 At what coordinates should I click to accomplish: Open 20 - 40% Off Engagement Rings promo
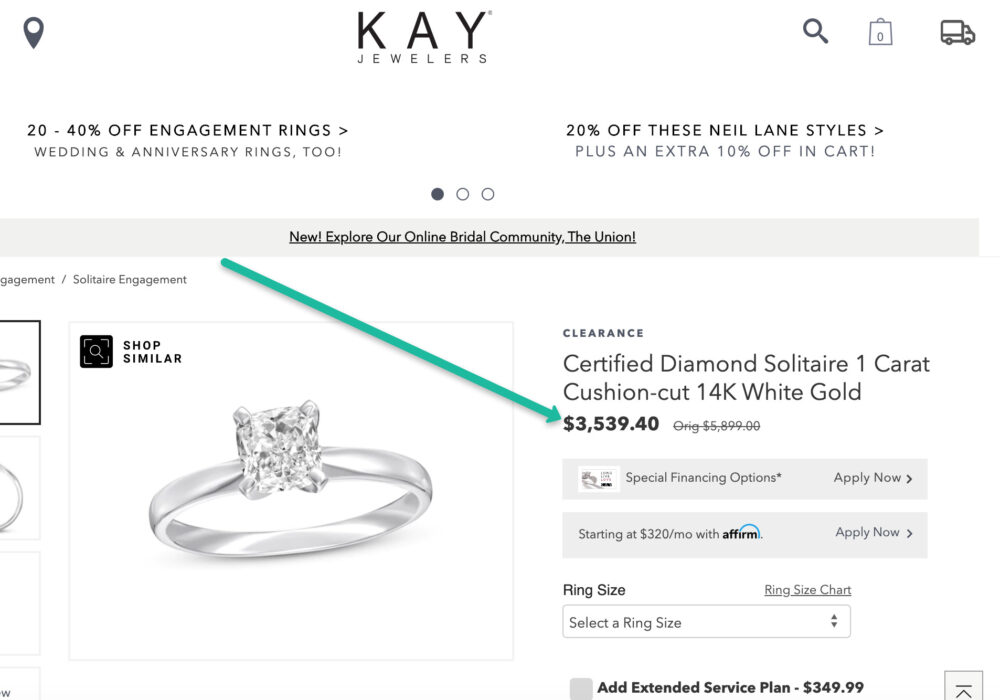click(188, 131)
